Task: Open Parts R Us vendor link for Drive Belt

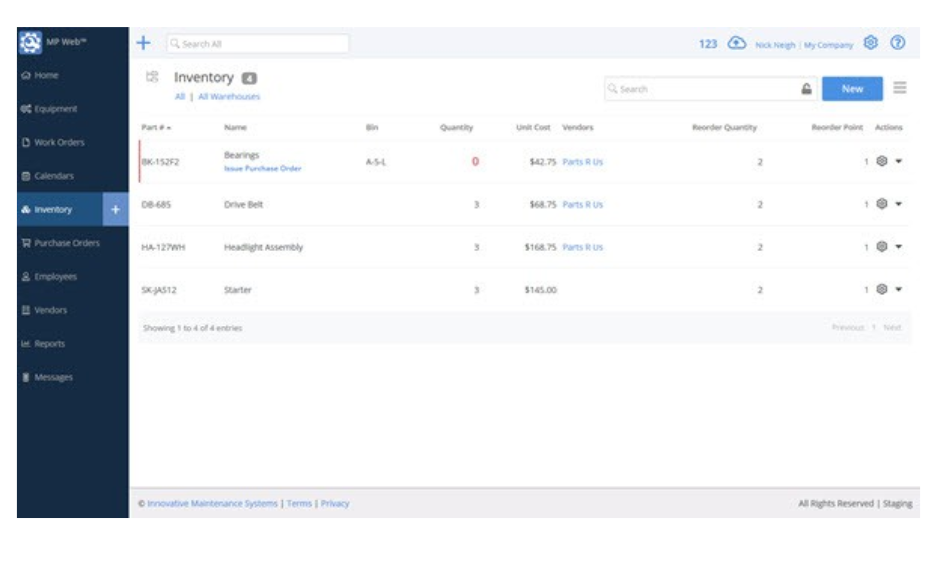Action: (583, 205)
